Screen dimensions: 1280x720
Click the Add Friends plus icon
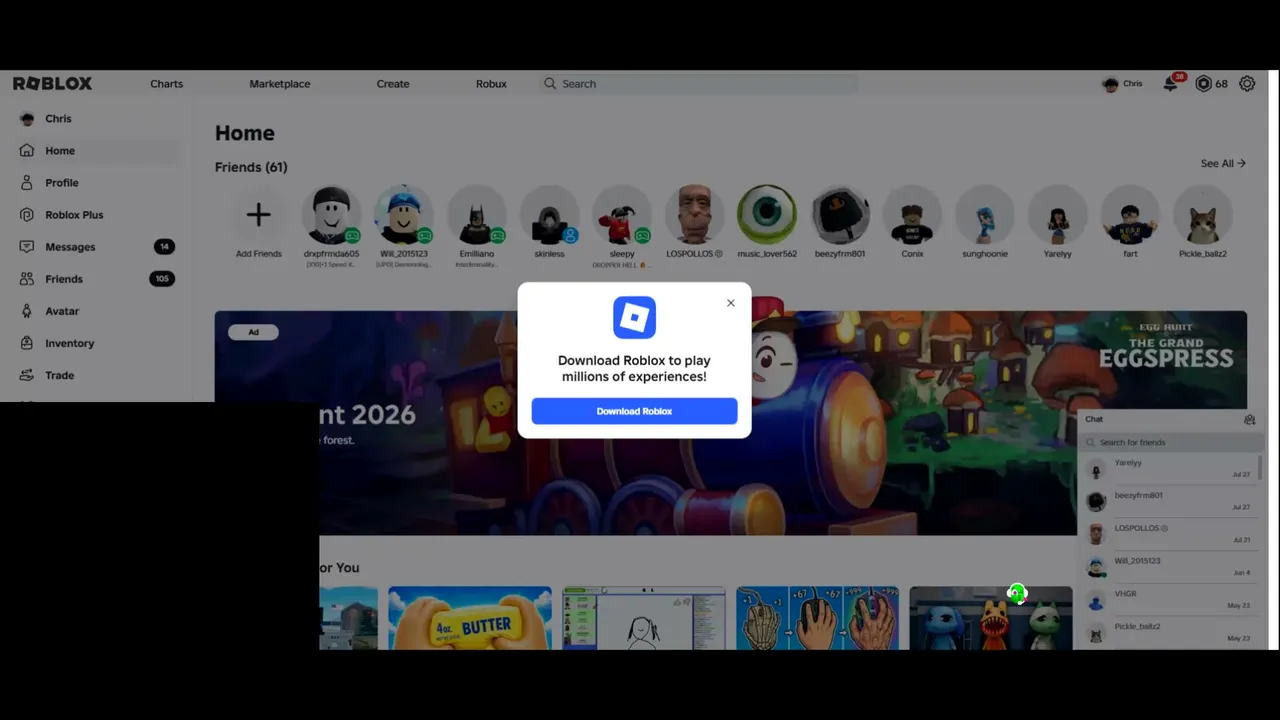[258, 214]
